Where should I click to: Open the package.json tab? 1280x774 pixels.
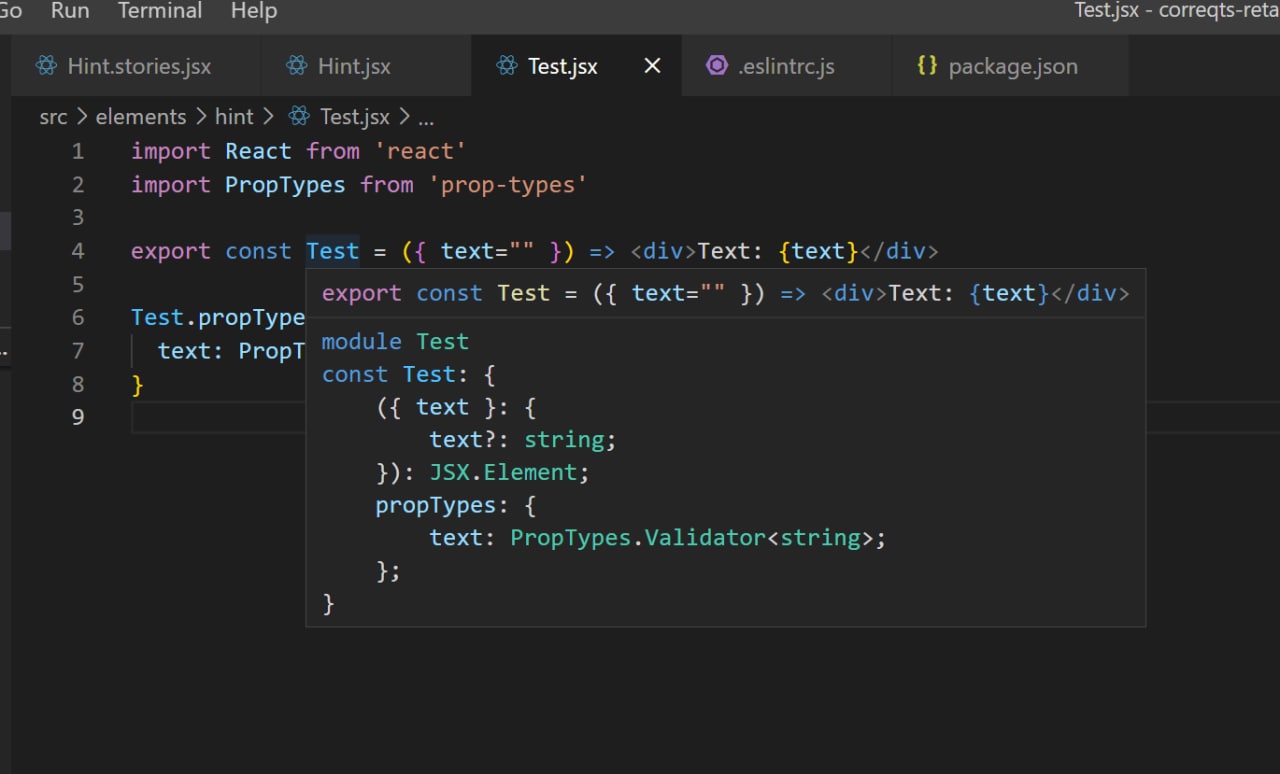(x=1010, y=66)
